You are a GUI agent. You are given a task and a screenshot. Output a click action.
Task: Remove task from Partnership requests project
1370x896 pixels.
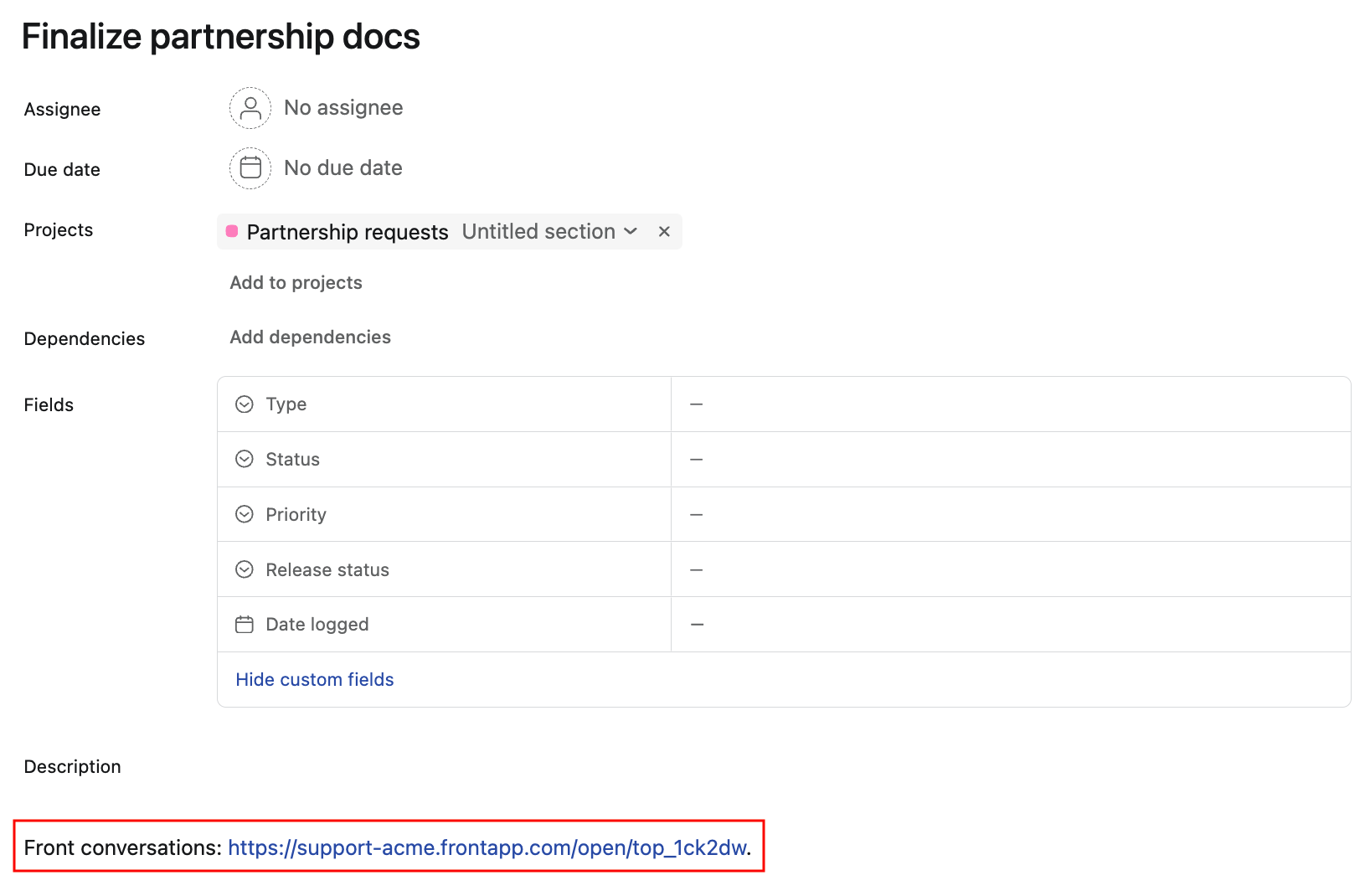pos(664,232)
